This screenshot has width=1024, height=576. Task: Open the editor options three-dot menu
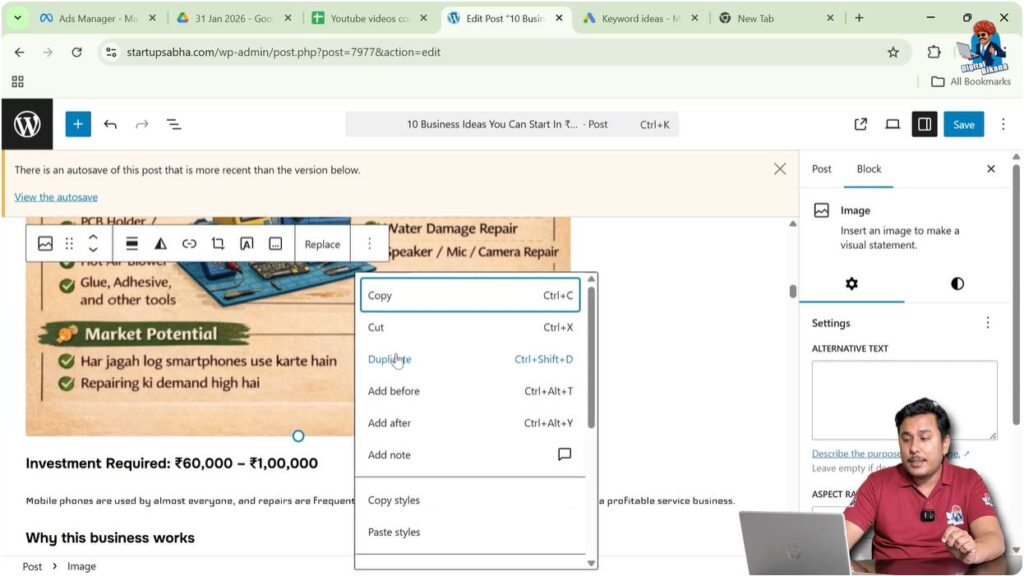pyautogui.click(x=1003, y=124)
